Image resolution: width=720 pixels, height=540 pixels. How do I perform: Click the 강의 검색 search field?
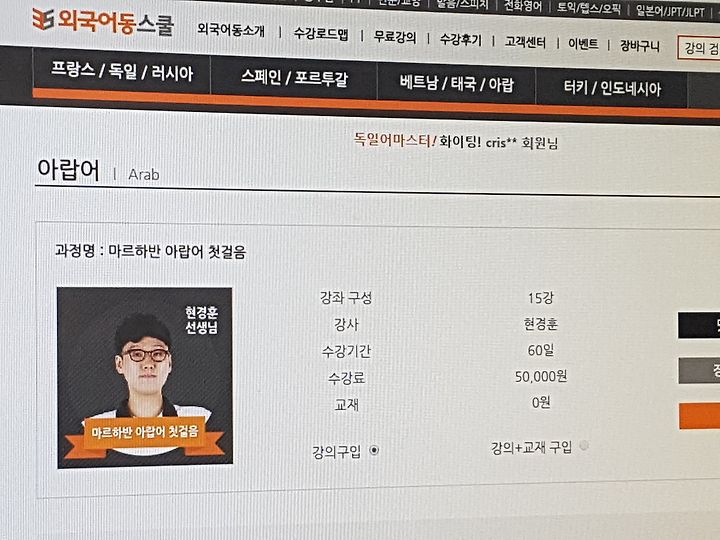[x=698, y=48]
